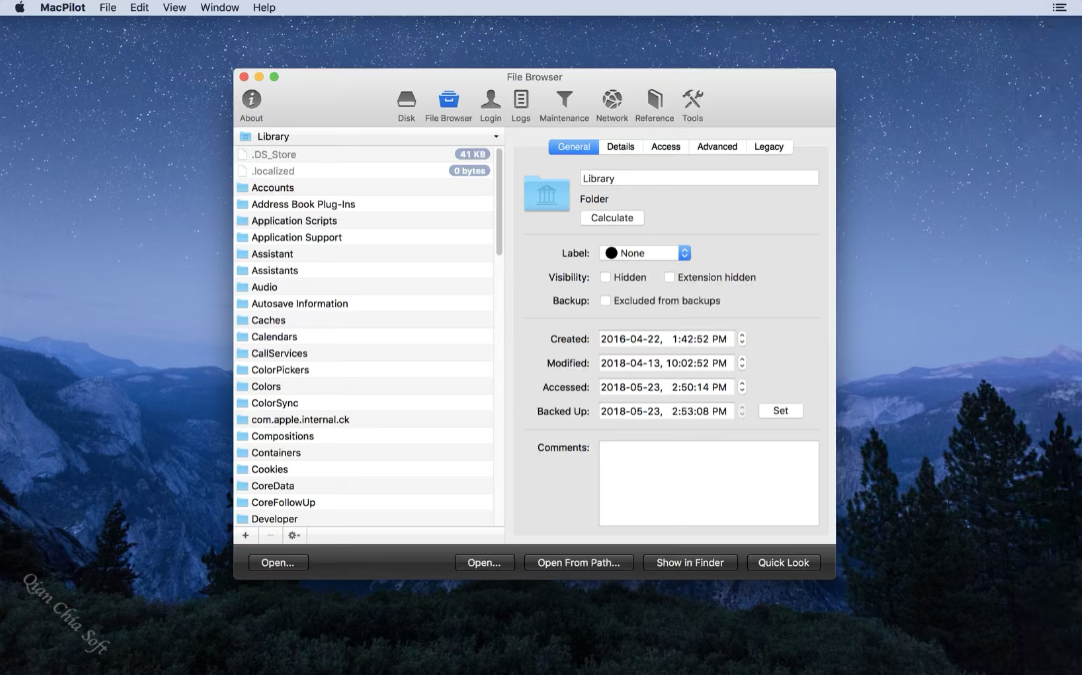Click the Open From Path button
Screen dimensions: 1082x675
point(578,562)
